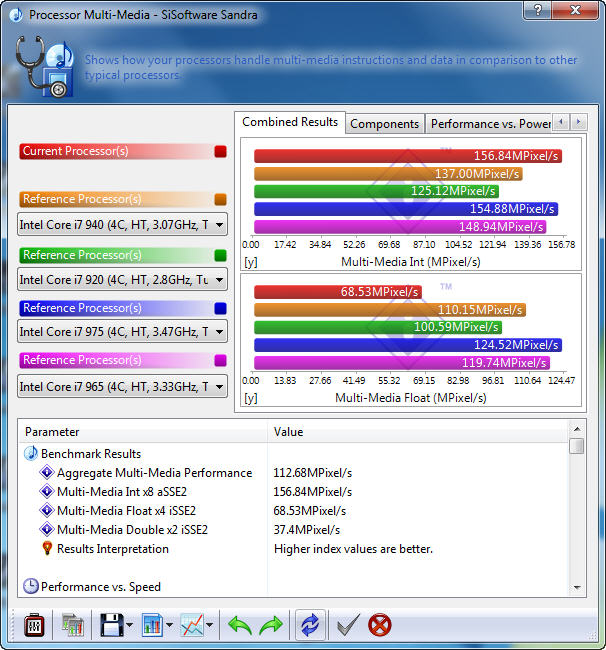Screen dimensions: 606x650
Task: Click the green back arrow
Action: pyautogui.click(x=240, y=626)
